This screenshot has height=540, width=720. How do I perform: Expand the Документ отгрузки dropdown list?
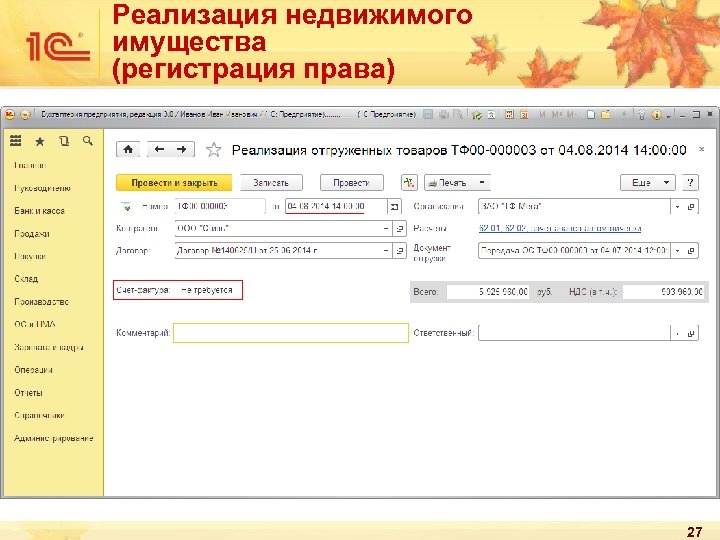(x=677, y=251)
